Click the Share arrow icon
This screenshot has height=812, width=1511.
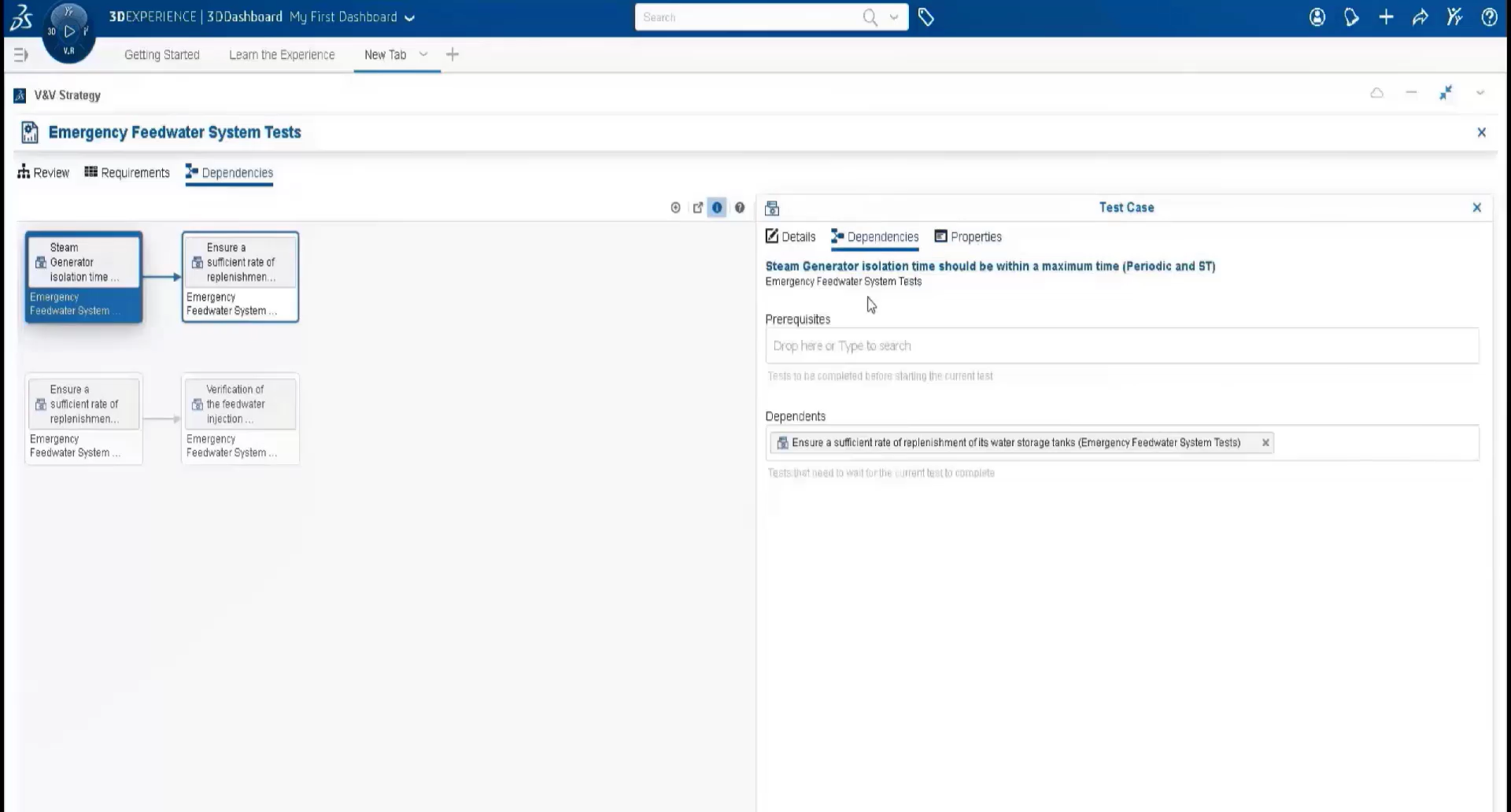pos(1420,17)
